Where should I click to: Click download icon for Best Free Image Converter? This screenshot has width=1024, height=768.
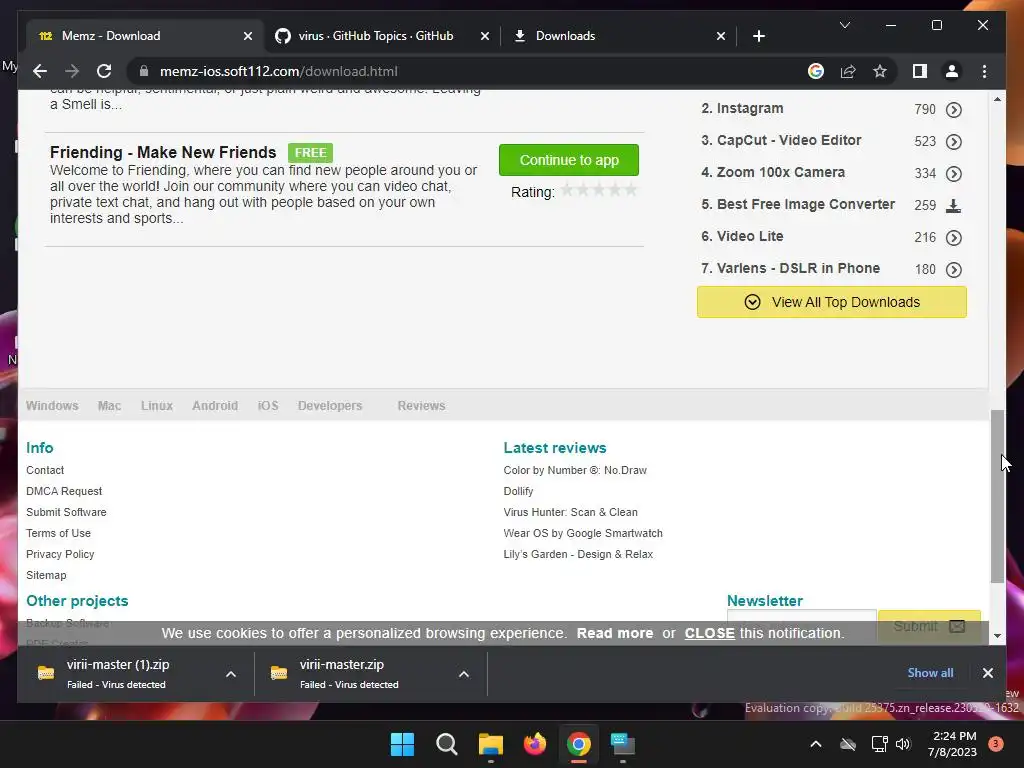tap(953, 206)
